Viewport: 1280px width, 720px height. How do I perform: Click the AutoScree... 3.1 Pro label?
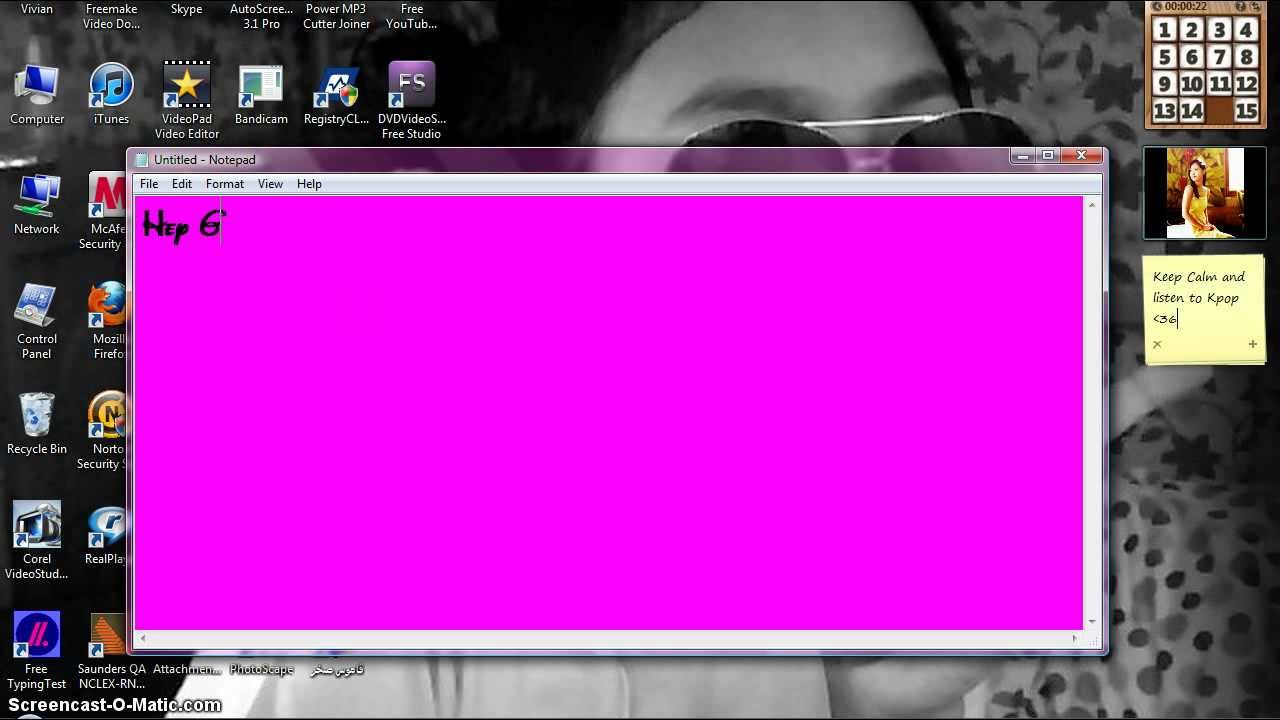pos(261,16)
